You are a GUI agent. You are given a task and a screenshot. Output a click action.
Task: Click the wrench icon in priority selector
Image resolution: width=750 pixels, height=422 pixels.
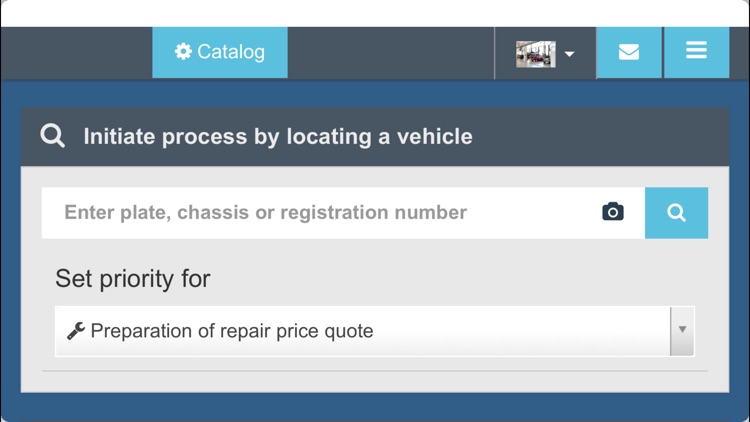pyautogui.click(x=76, y=331)
